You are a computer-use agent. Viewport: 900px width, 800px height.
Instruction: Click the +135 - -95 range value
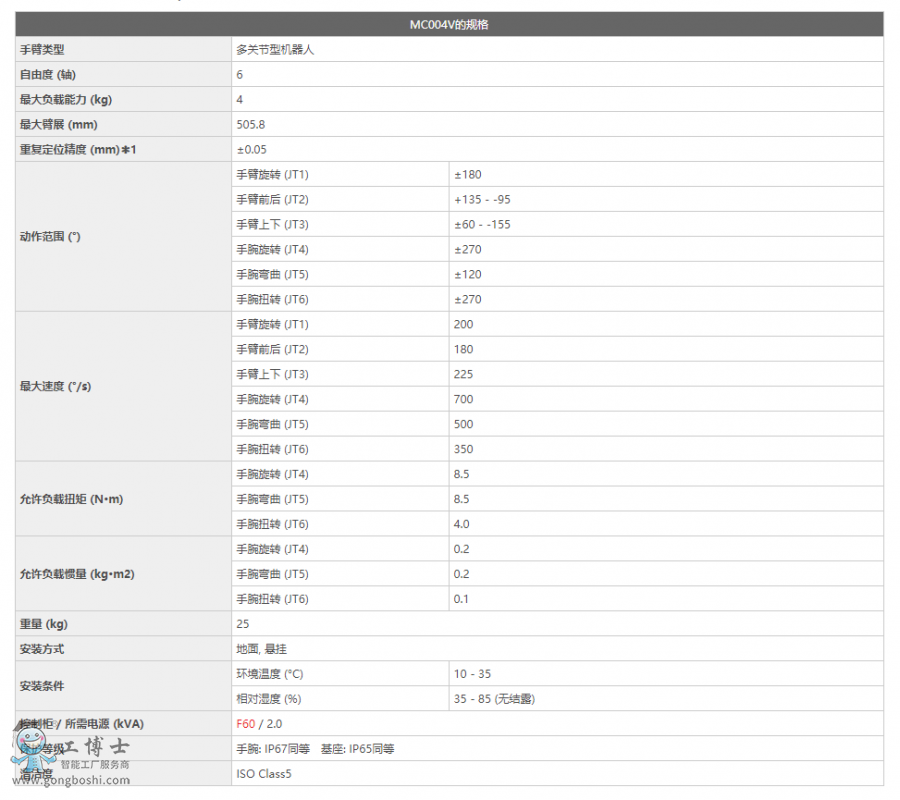pos(482,199)
